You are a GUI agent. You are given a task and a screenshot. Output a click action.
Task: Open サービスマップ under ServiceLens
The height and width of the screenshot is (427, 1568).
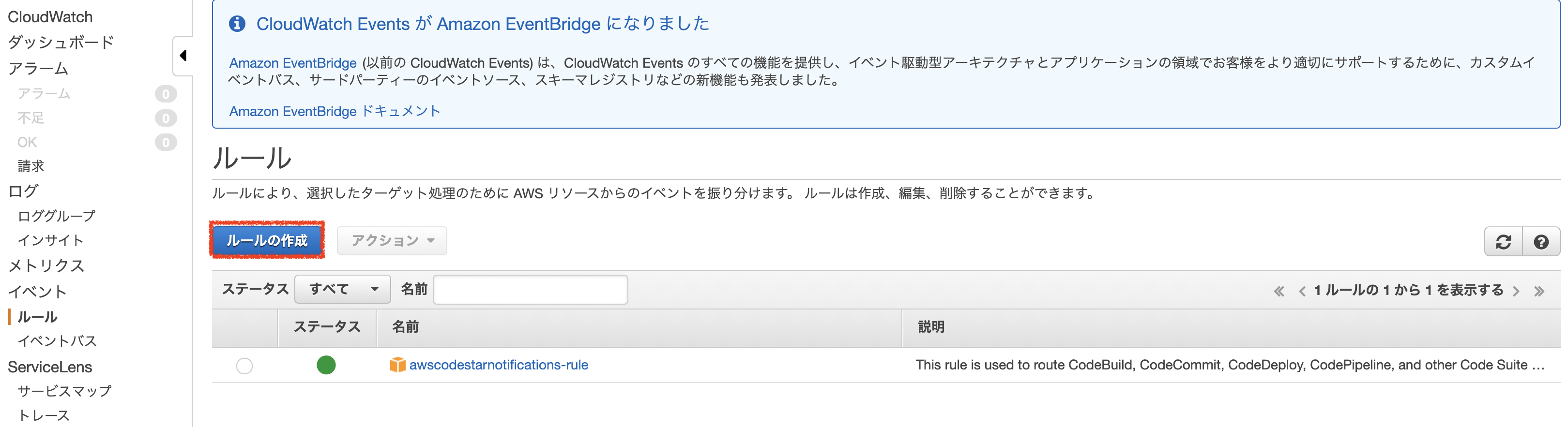pos(64,391)
